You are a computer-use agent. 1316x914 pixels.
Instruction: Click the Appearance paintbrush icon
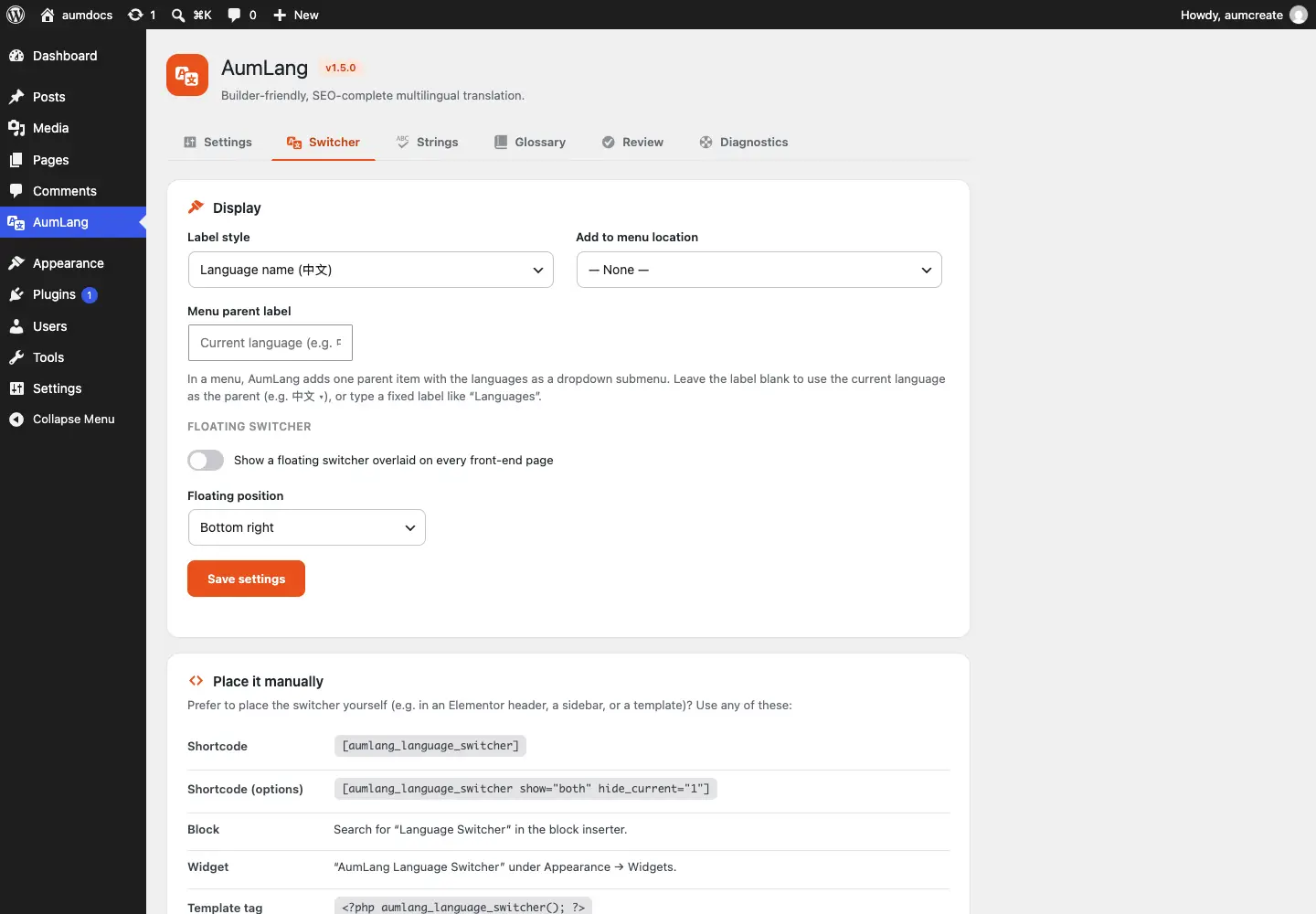(x=16, y=263)
